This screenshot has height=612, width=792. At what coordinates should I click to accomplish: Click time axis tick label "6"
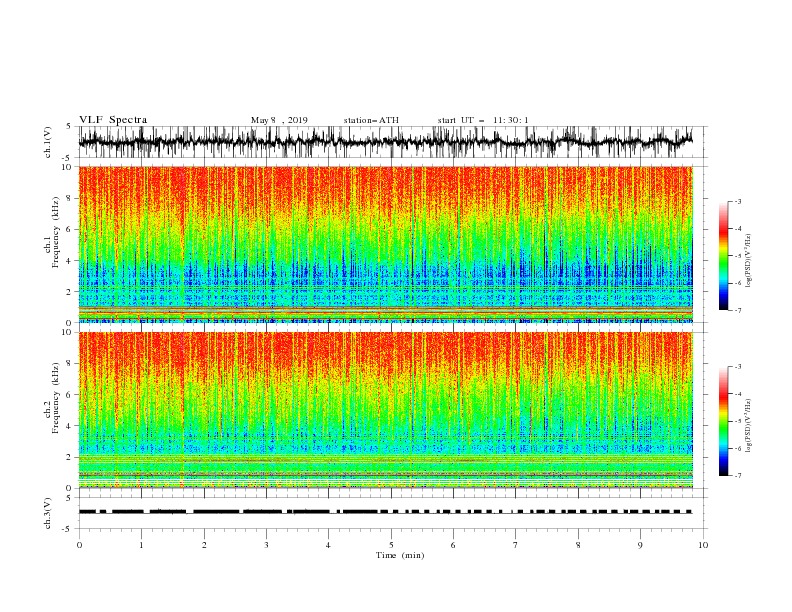pyautogui.click(x=453, y=545)
